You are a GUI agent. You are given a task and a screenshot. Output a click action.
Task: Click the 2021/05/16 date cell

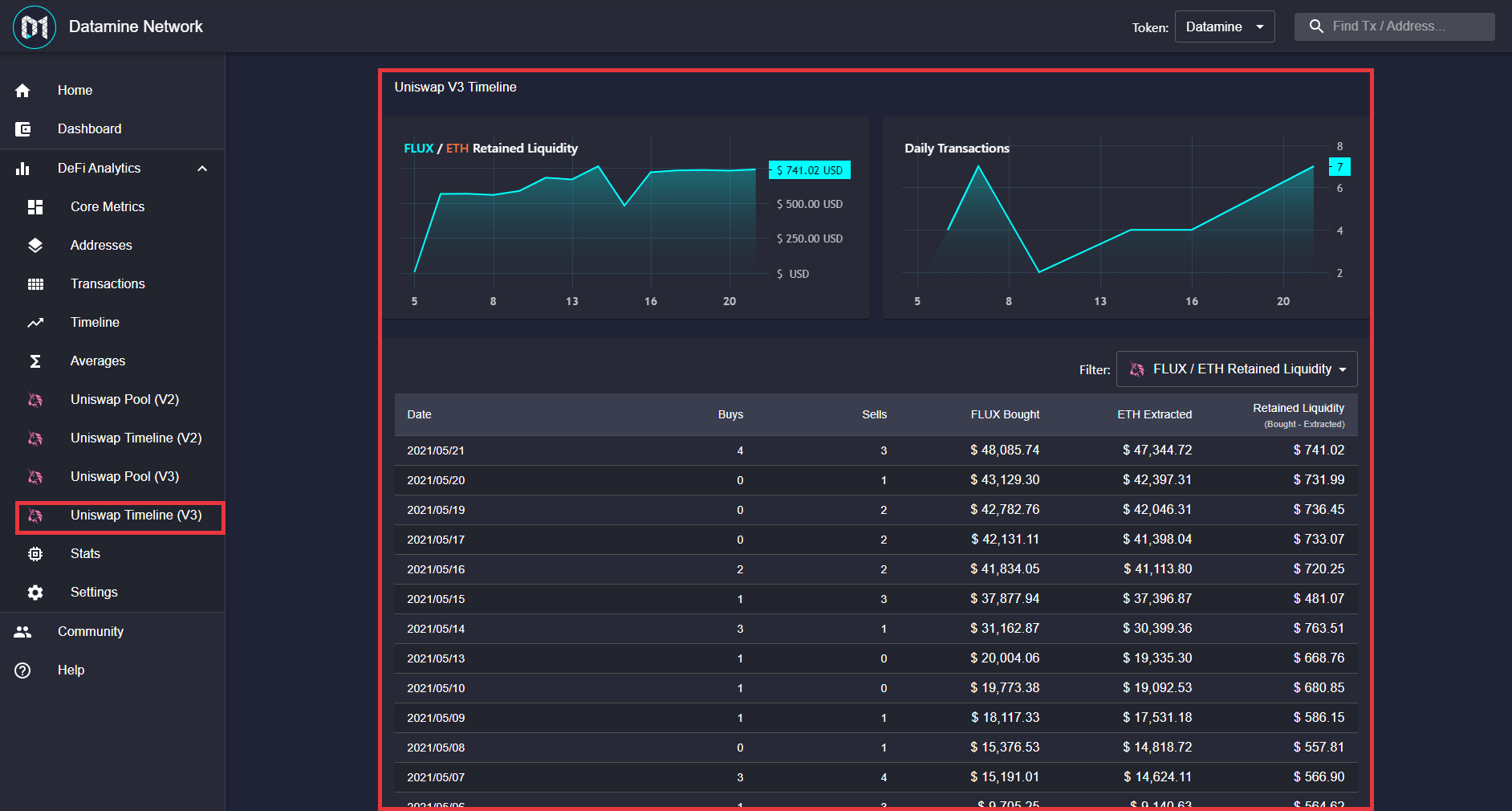(436, 570)
